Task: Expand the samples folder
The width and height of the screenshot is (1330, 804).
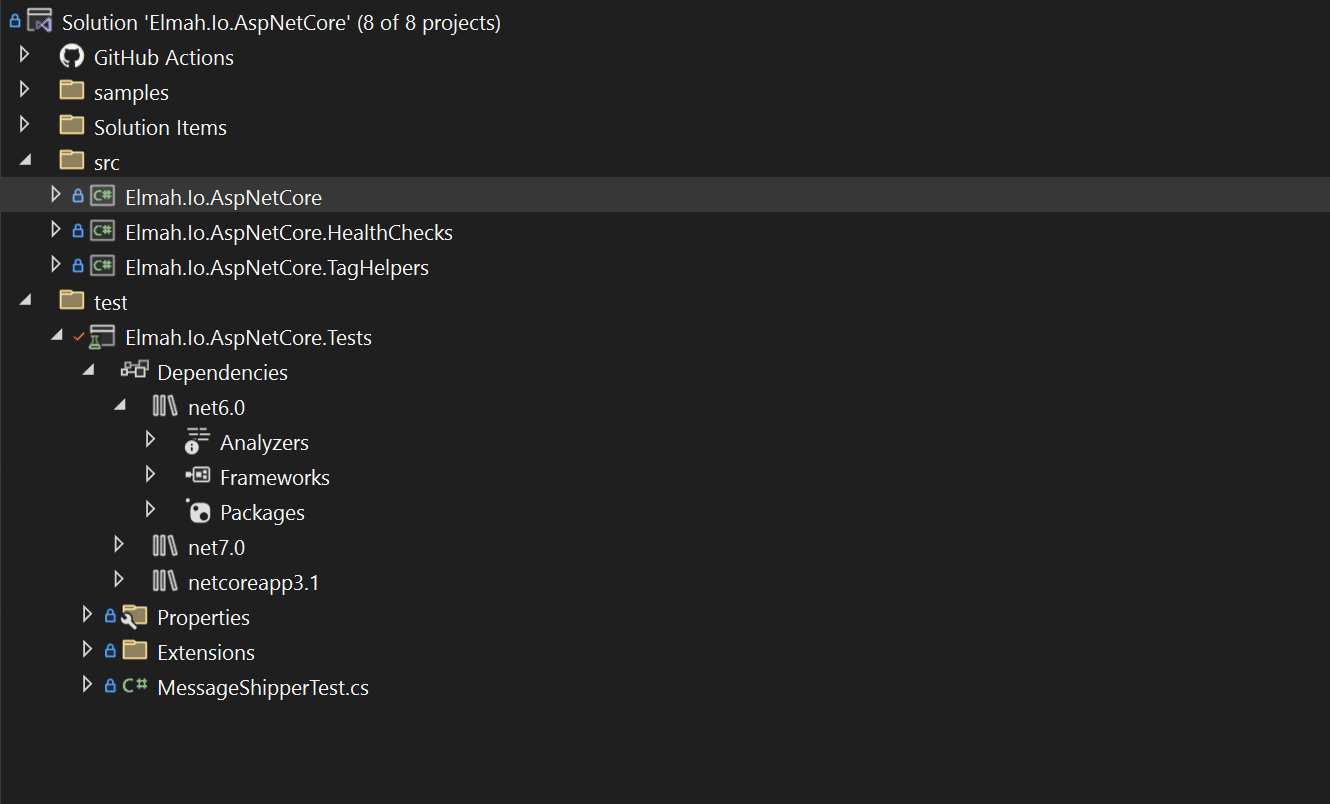Action: [x=25, y=91]
